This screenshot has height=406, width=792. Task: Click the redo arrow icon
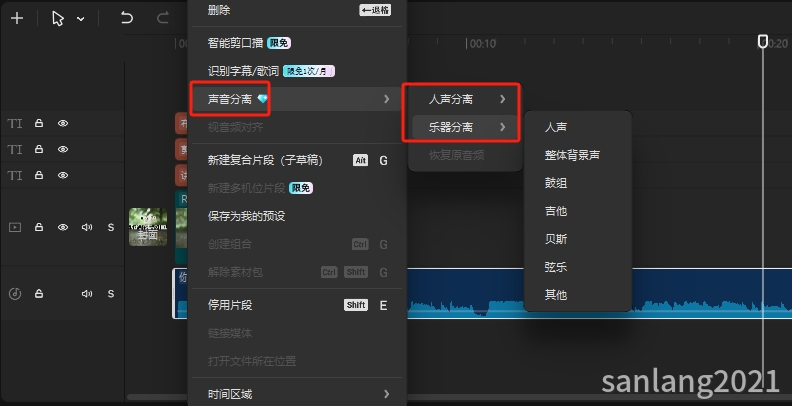point(162,19)
